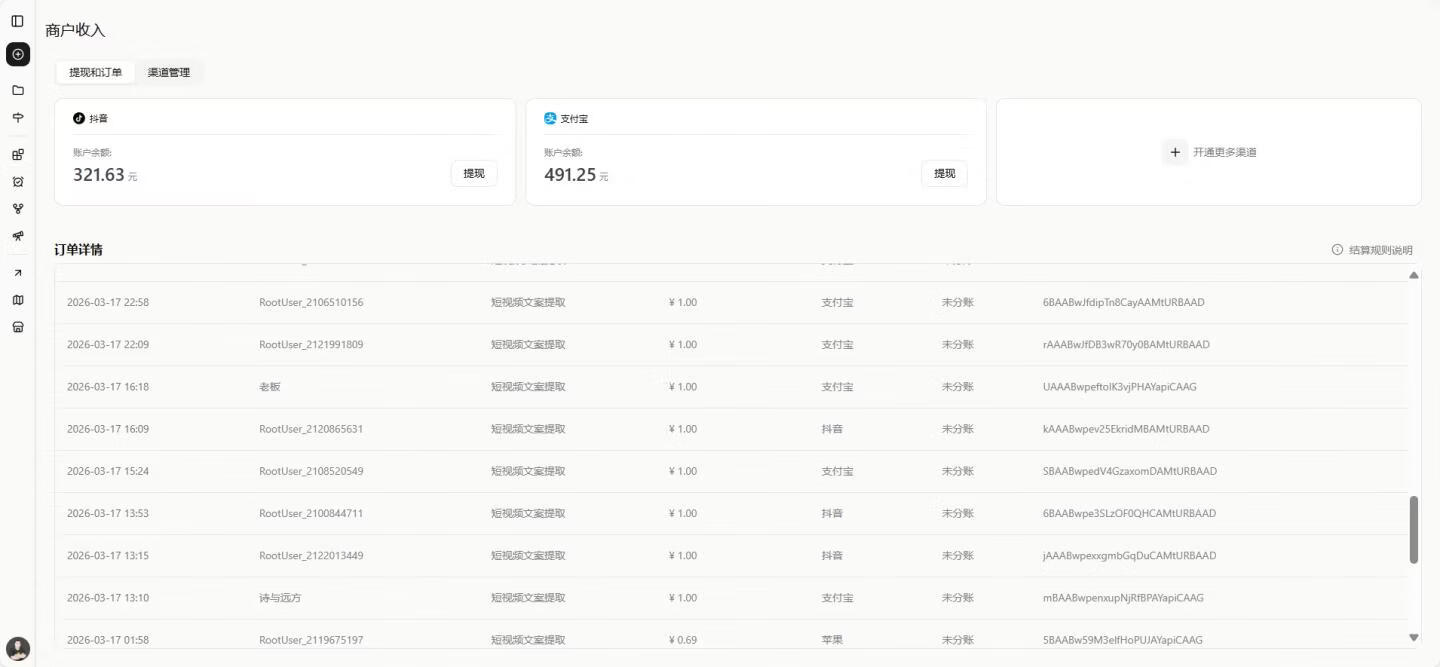The image size is (1440, 667).
Task: Open the 结算规则说明 link
Action: (x=1372, y=250)
